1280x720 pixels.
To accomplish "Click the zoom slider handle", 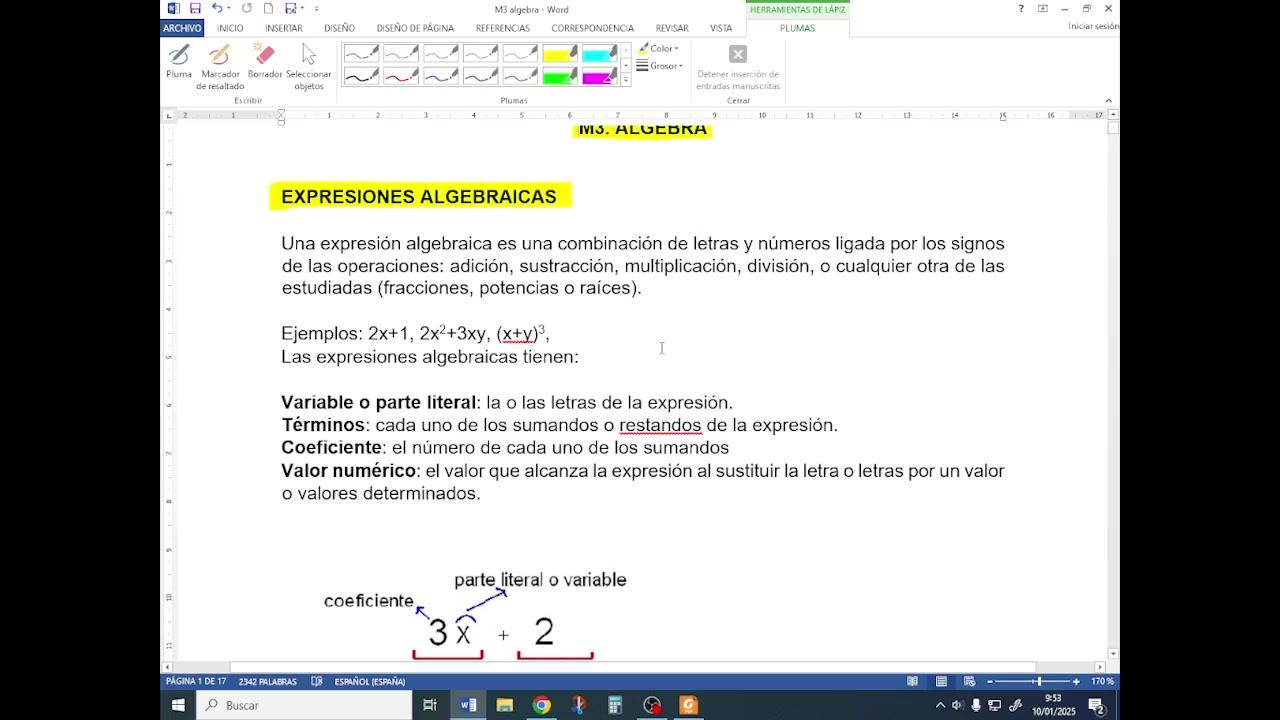I will (1039, 681).
